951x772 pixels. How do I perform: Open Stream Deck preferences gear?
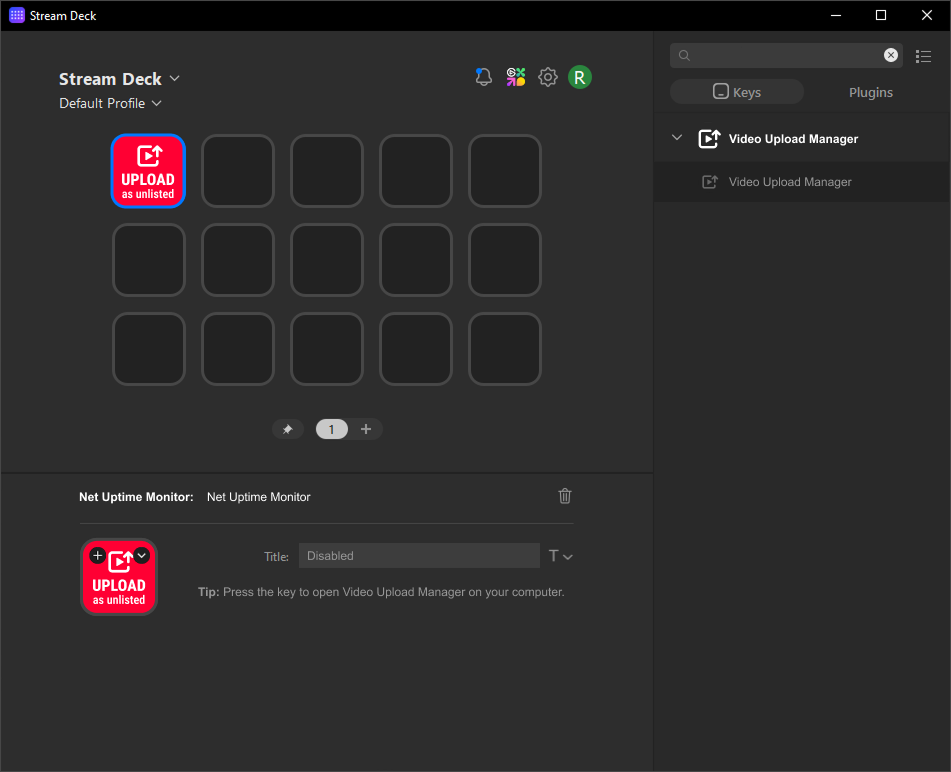(x=548, y=77)
